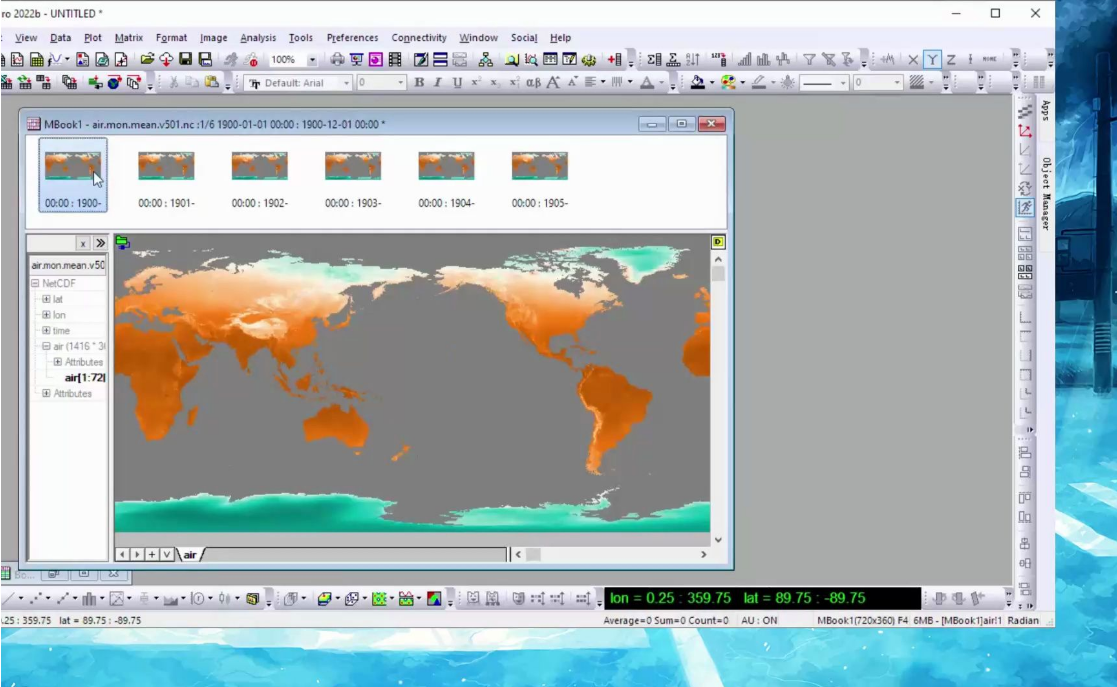The height and width of the screenshot is (687, 1117).
Task: Open the Analysis menu
Action: pos(258,38)
